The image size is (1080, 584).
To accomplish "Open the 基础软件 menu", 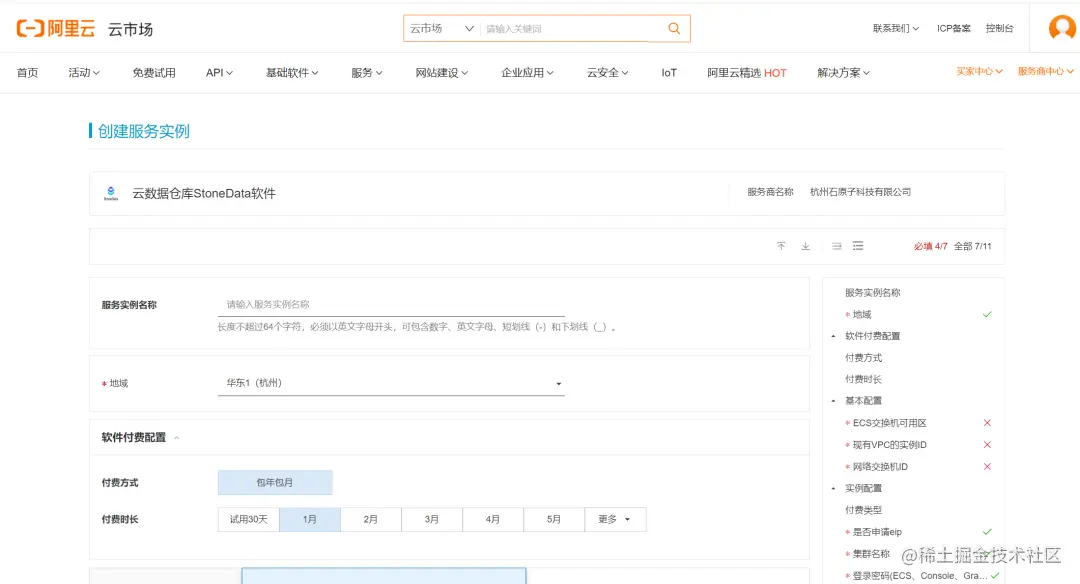I will [x=292, y=72].
